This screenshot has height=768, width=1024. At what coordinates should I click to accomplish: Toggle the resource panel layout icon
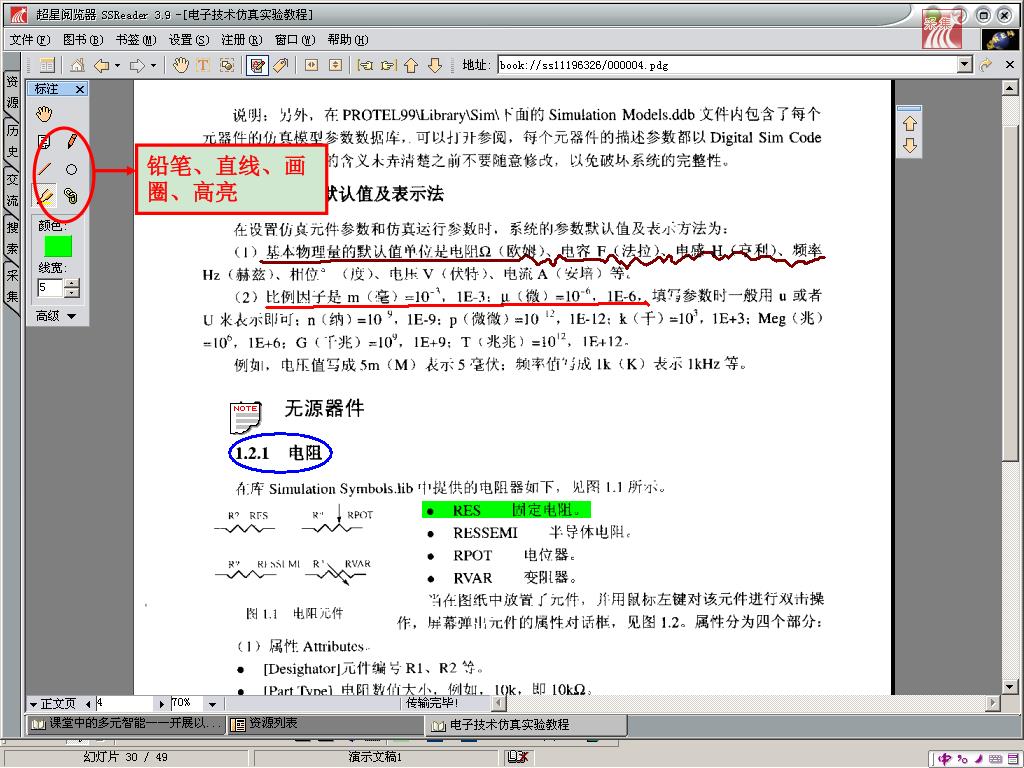point(47,65)
